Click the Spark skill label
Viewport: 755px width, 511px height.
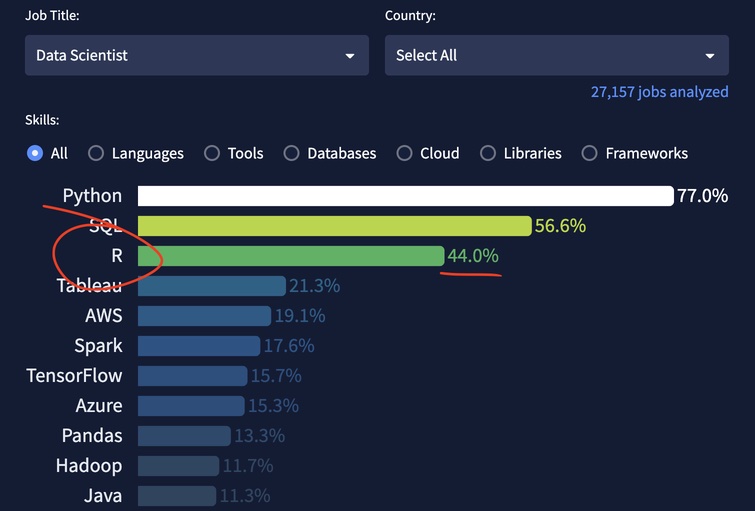(x=98, y=346)
